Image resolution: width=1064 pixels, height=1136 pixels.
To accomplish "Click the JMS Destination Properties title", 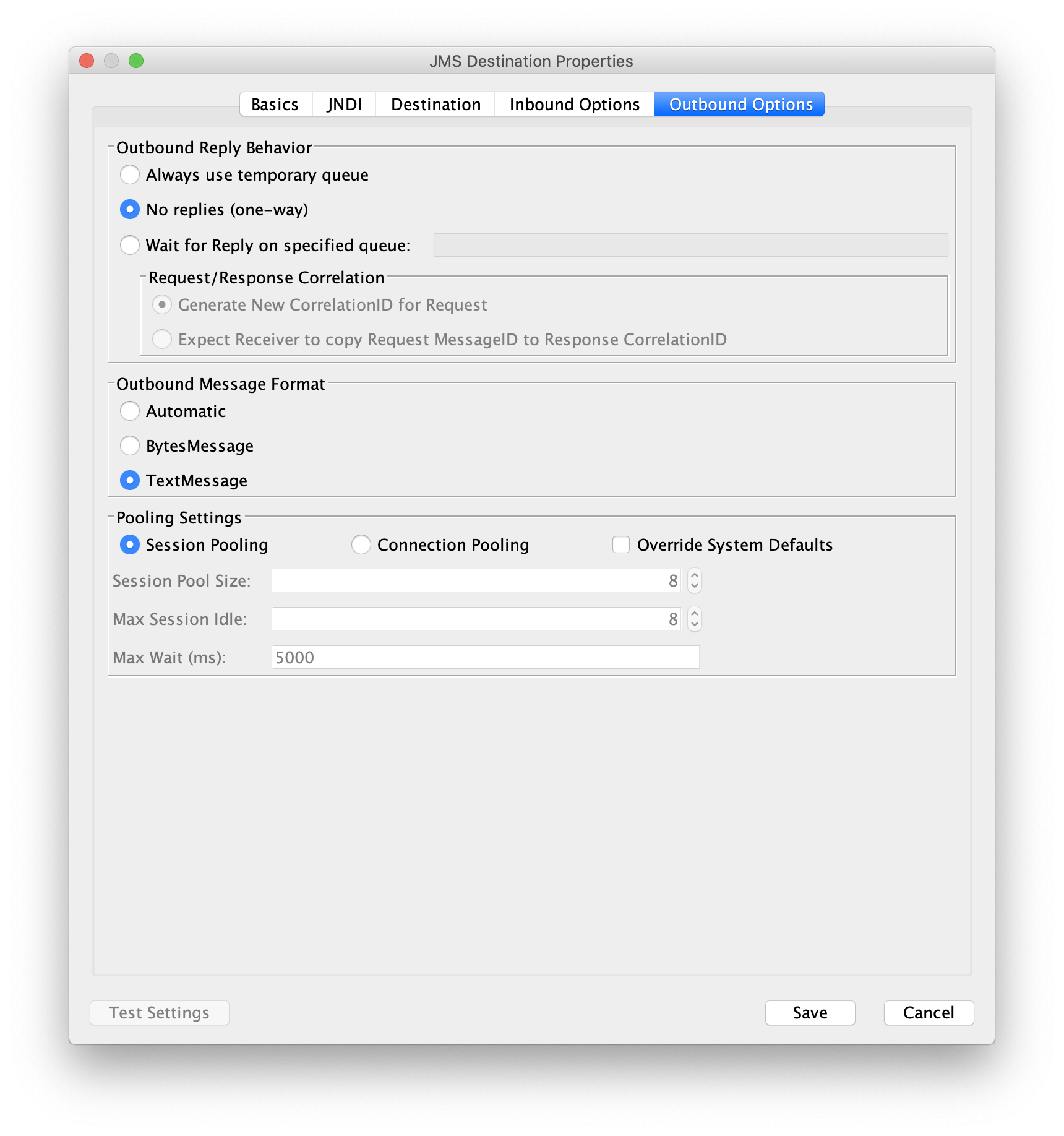I will click(531, 61).
